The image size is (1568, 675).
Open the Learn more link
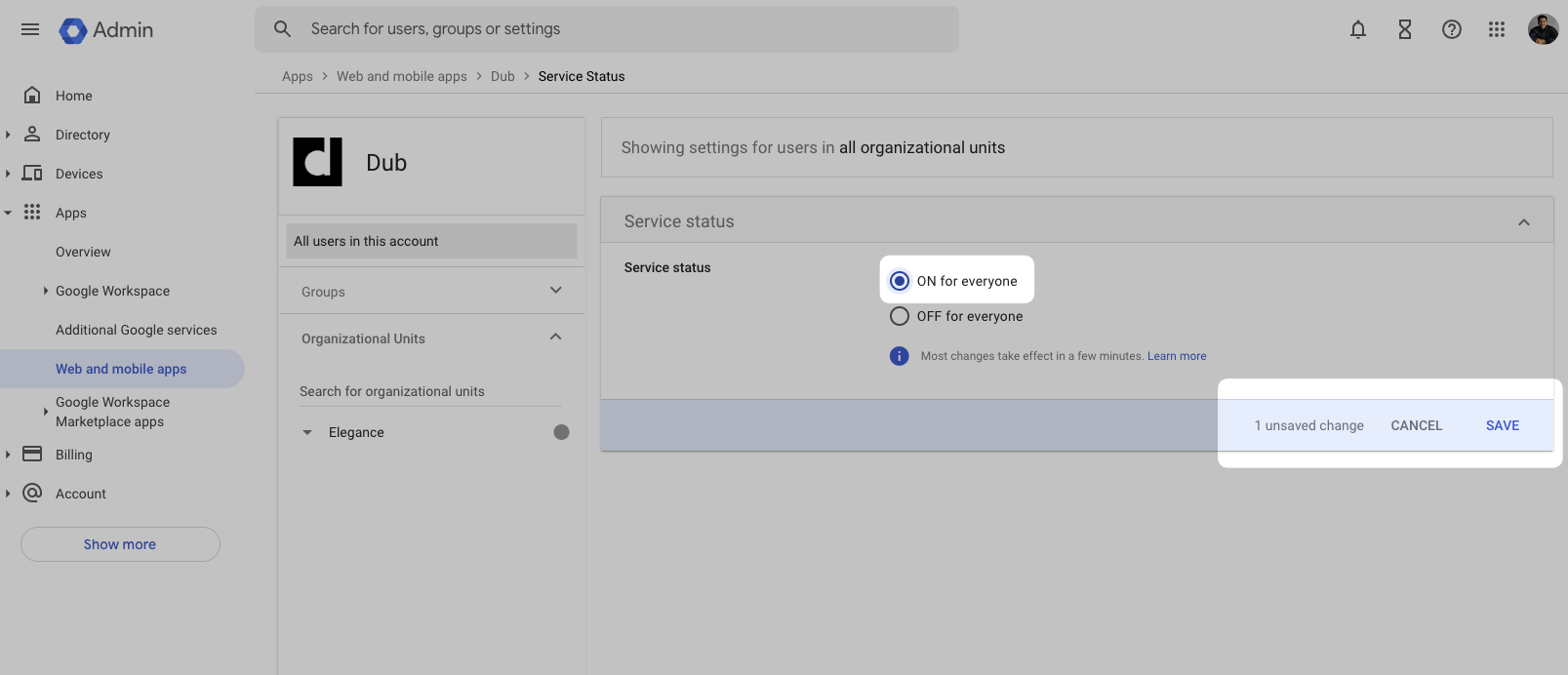click(x=1177, y=356)
